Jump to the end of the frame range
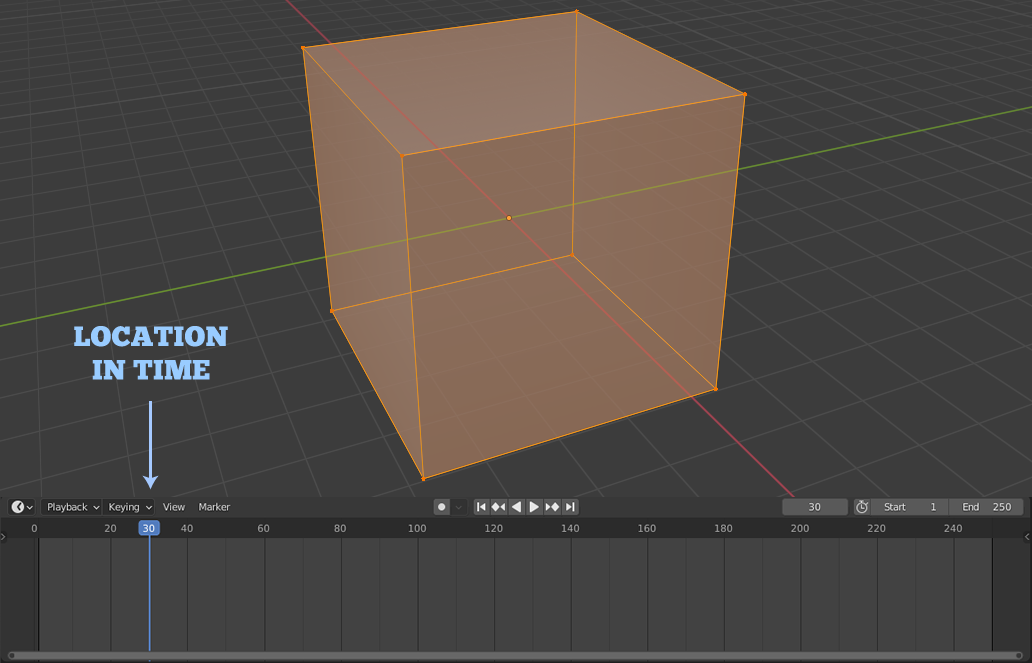The image size is (1032, 663). click(568, 507)
